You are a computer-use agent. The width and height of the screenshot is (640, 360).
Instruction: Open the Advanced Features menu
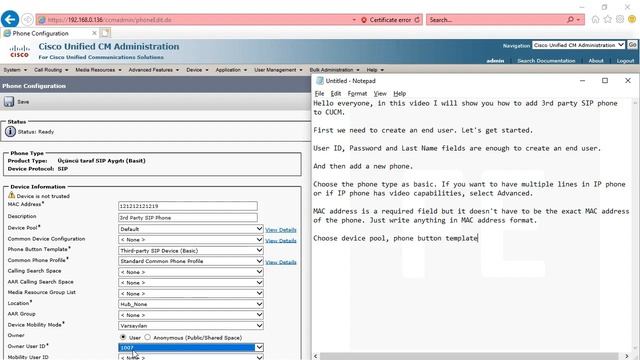click(x=153, y=70)
